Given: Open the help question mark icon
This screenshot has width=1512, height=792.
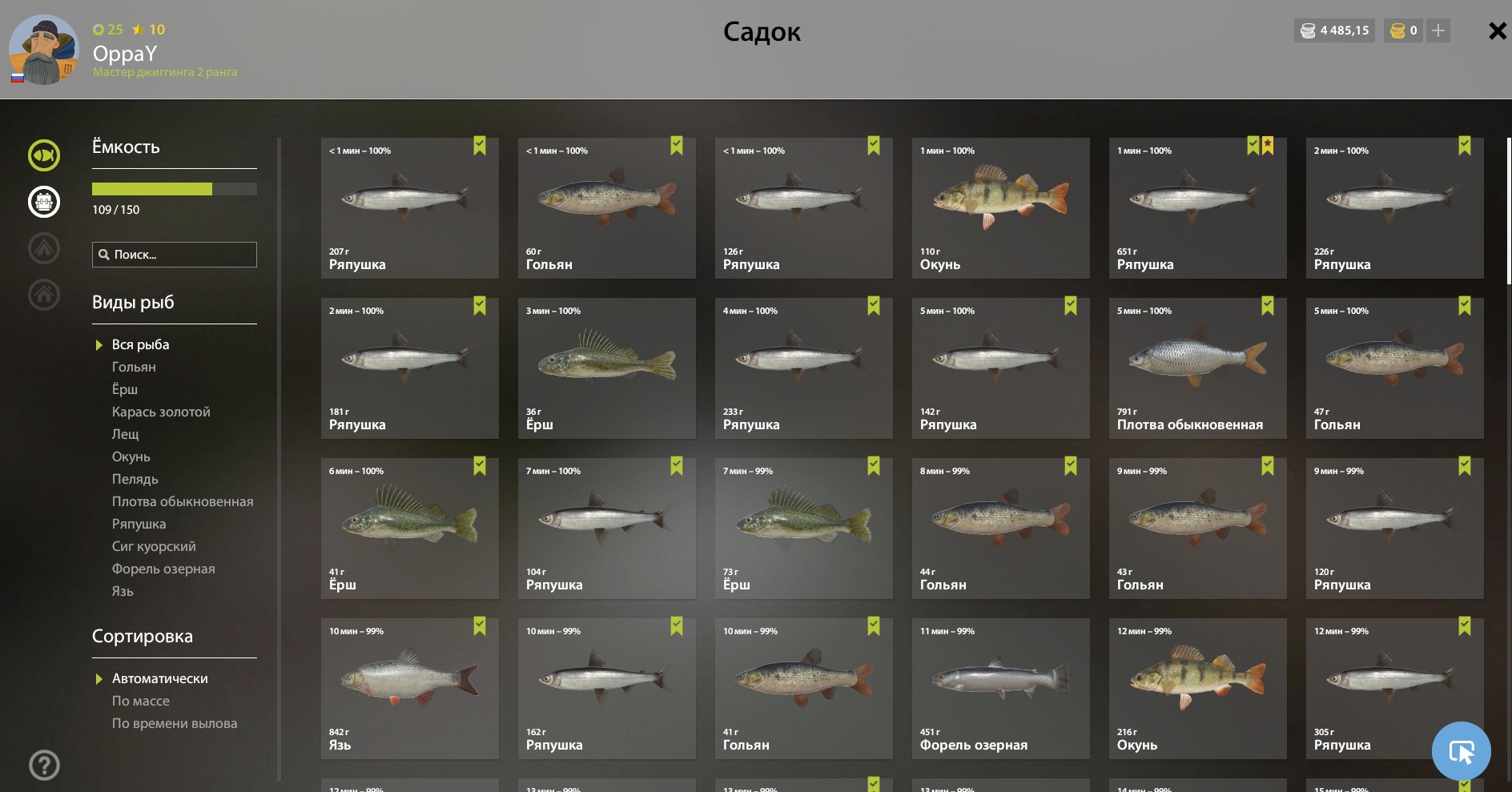Looking at the screenshot, I should [44, 766].
